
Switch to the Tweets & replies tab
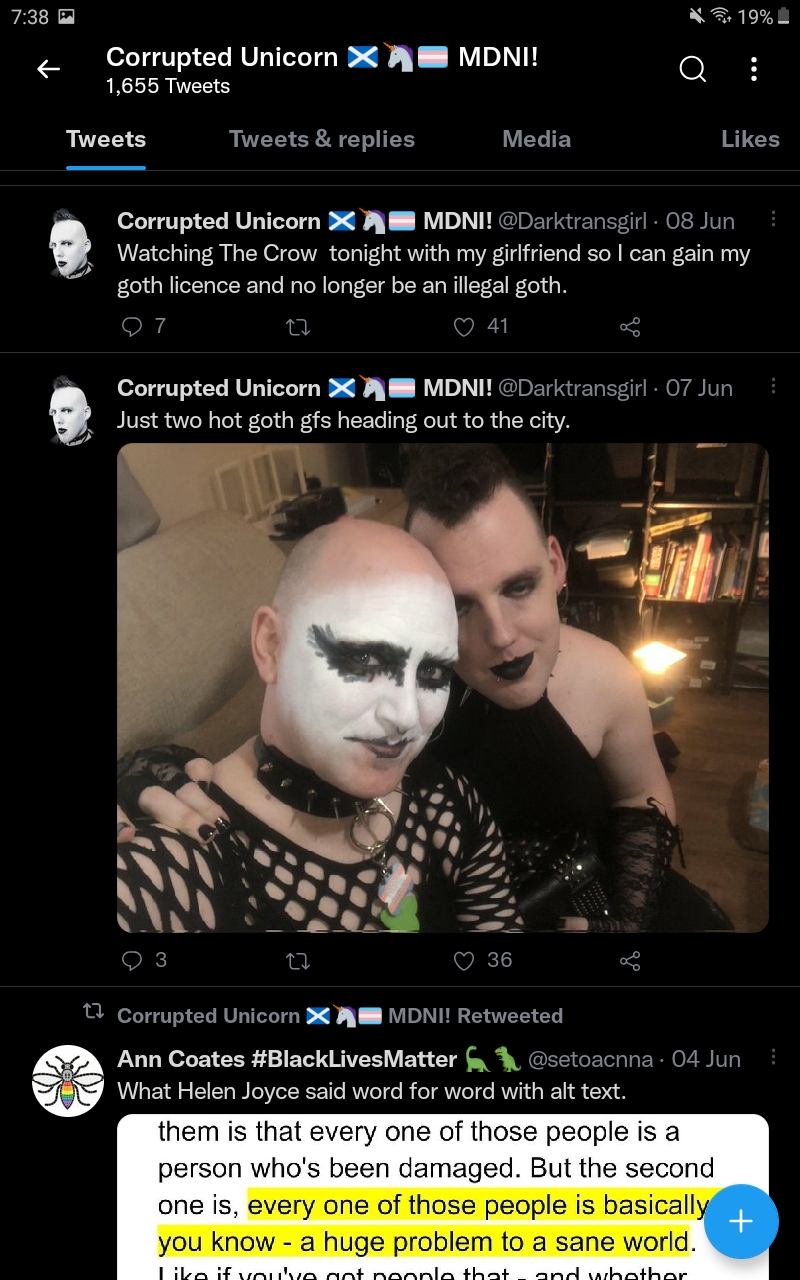click(x=322, y=139)
